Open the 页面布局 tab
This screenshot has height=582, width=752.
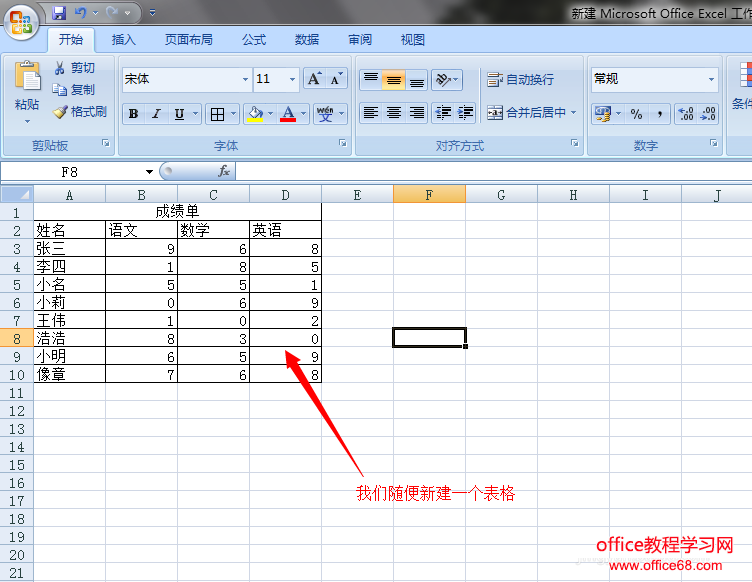tap(188, 40)
